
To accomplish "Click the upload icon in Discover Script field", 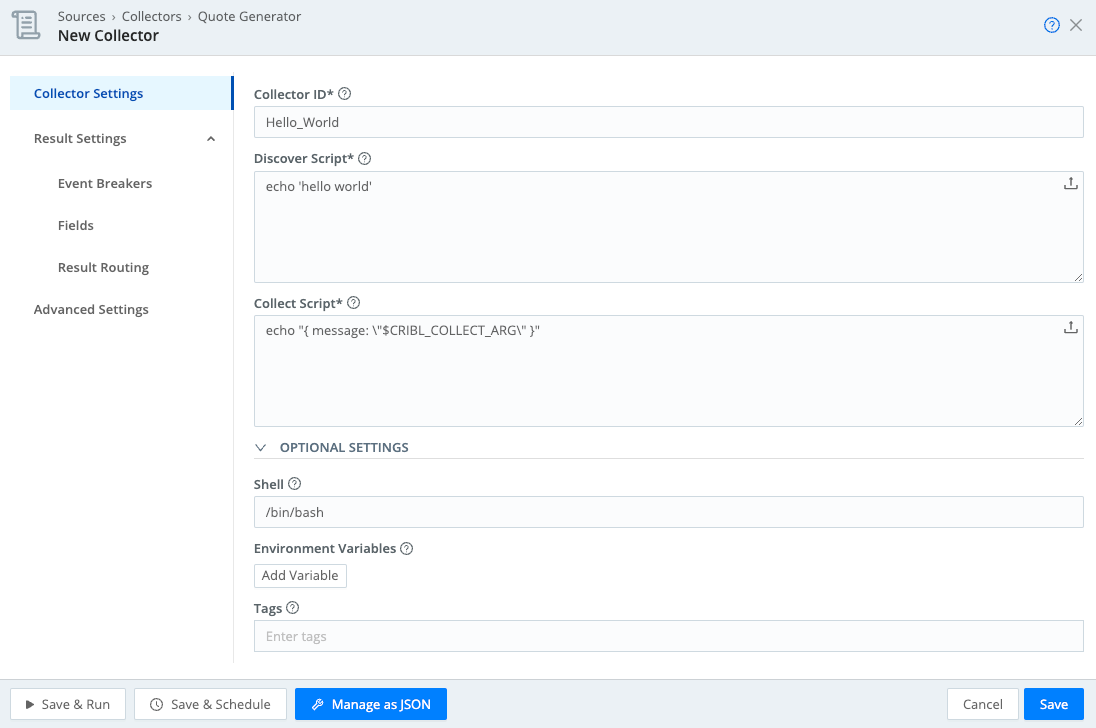I will tap(1070, 184).
